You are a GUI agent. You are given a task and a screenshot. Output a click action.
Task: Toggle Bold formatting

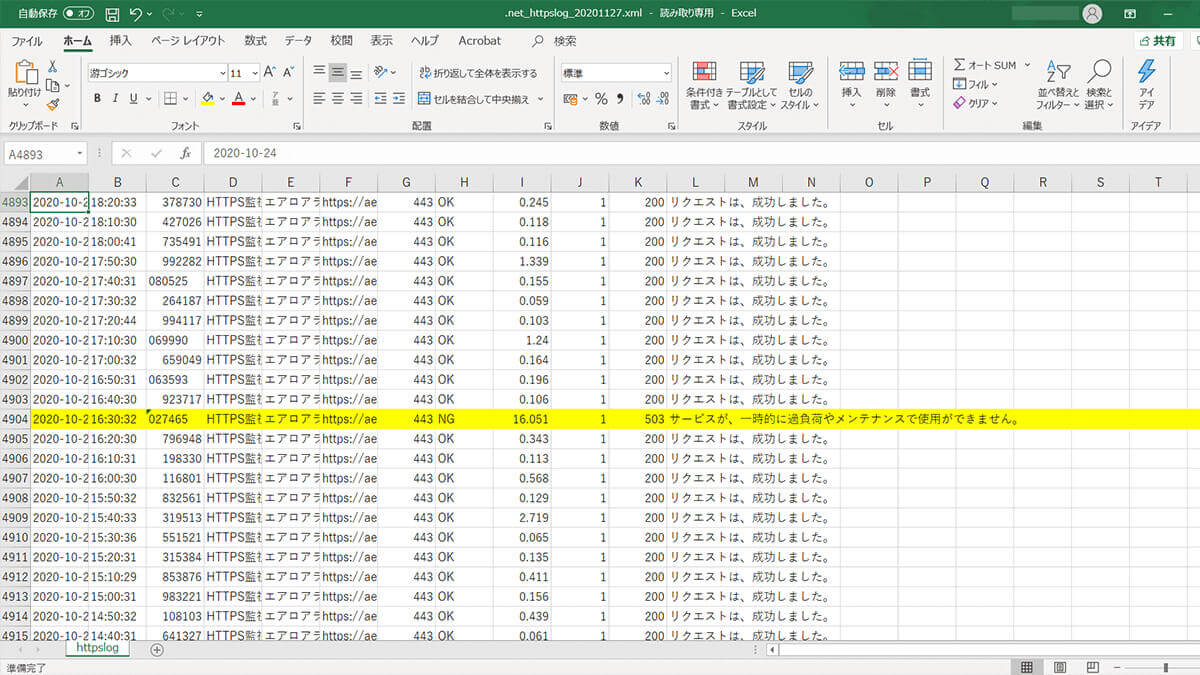97,99
